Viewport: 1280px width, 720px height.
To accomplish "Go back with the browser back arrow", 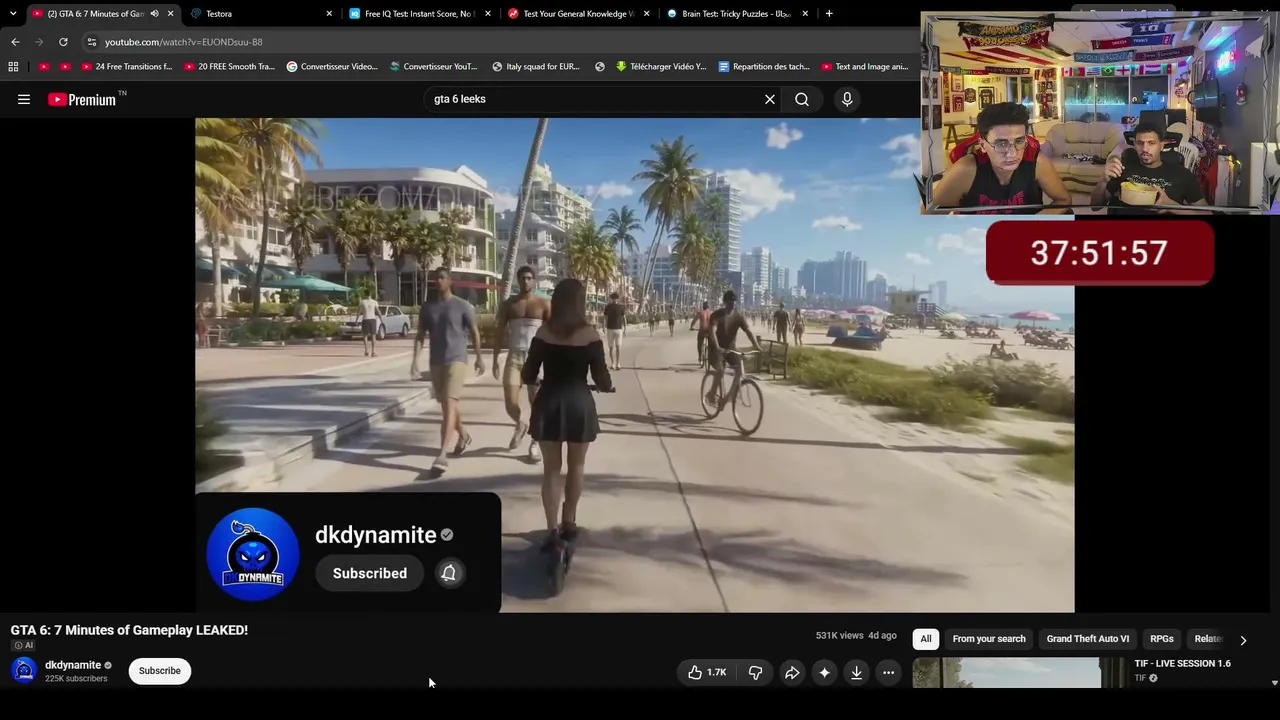I will pyautogui.click(x=15, y=42).
